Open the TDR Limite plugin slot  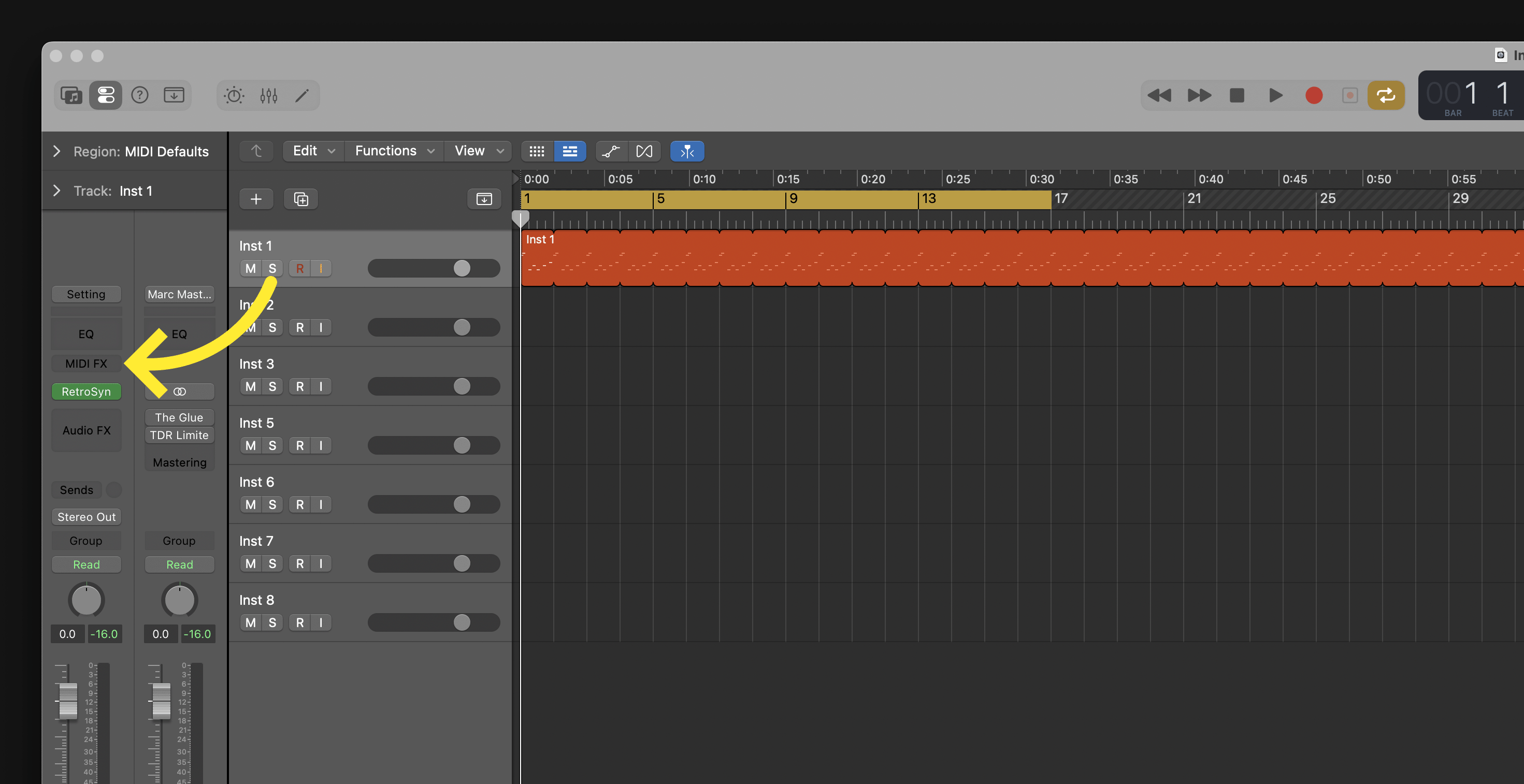point(179,435)
